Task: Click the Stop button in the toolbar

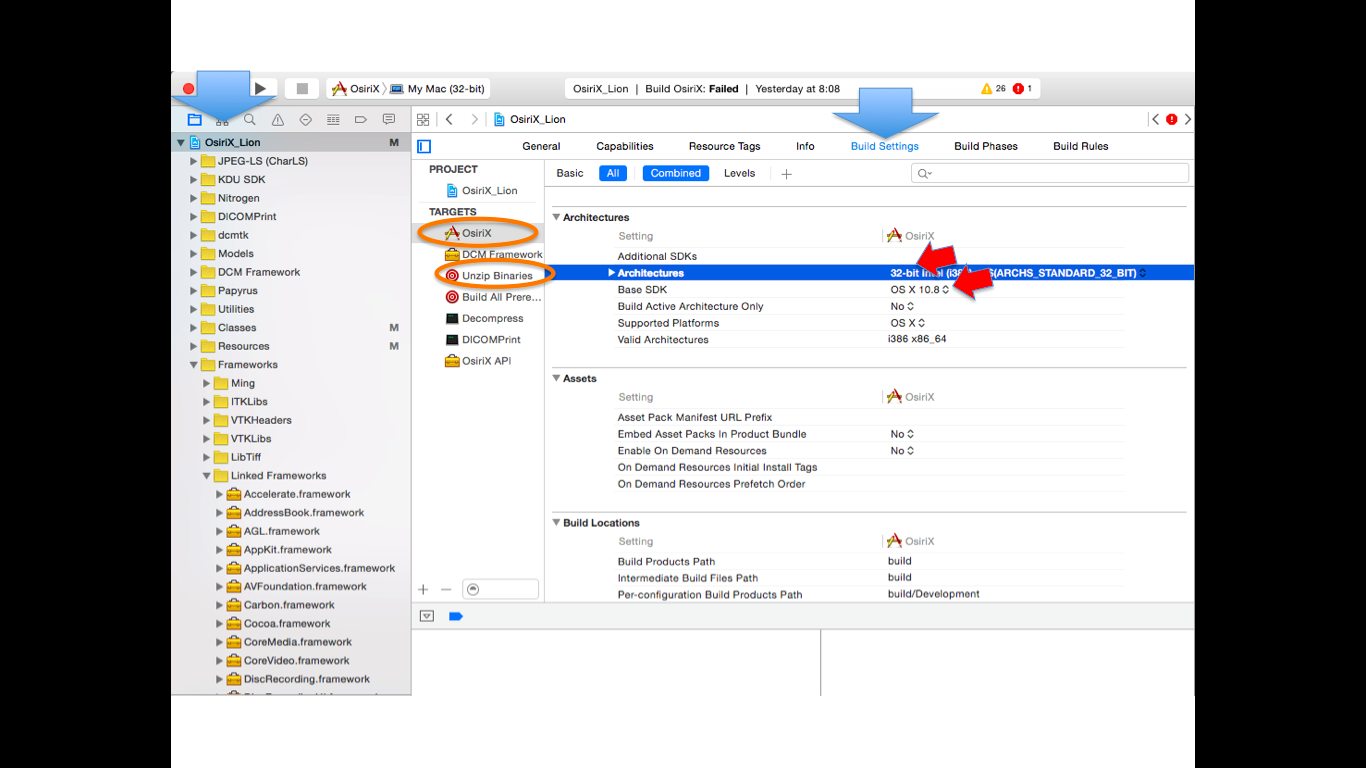Action: click(301, 88)
